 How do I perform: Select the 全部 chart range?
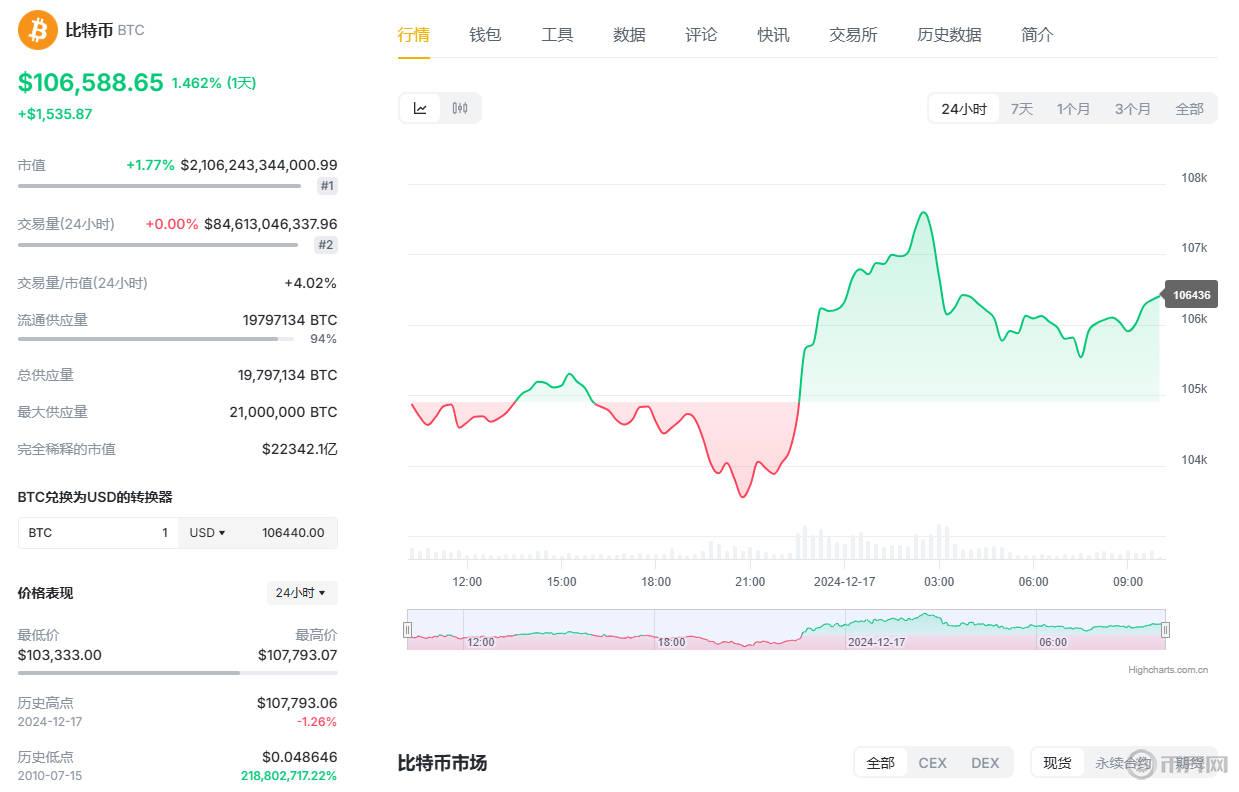click(x=1189, y=109)
